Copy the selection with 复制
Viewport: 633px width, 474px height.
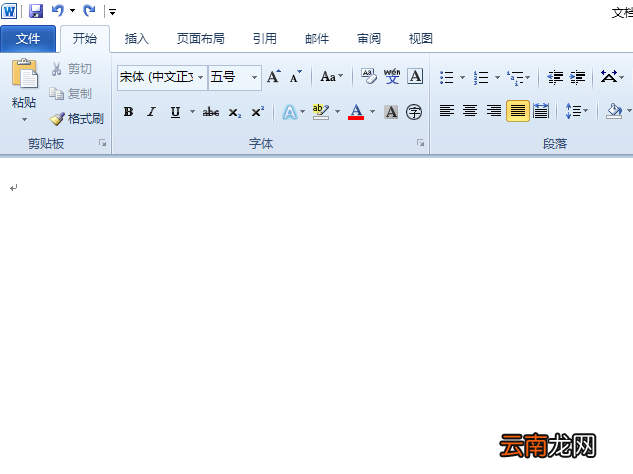point(71,94)
